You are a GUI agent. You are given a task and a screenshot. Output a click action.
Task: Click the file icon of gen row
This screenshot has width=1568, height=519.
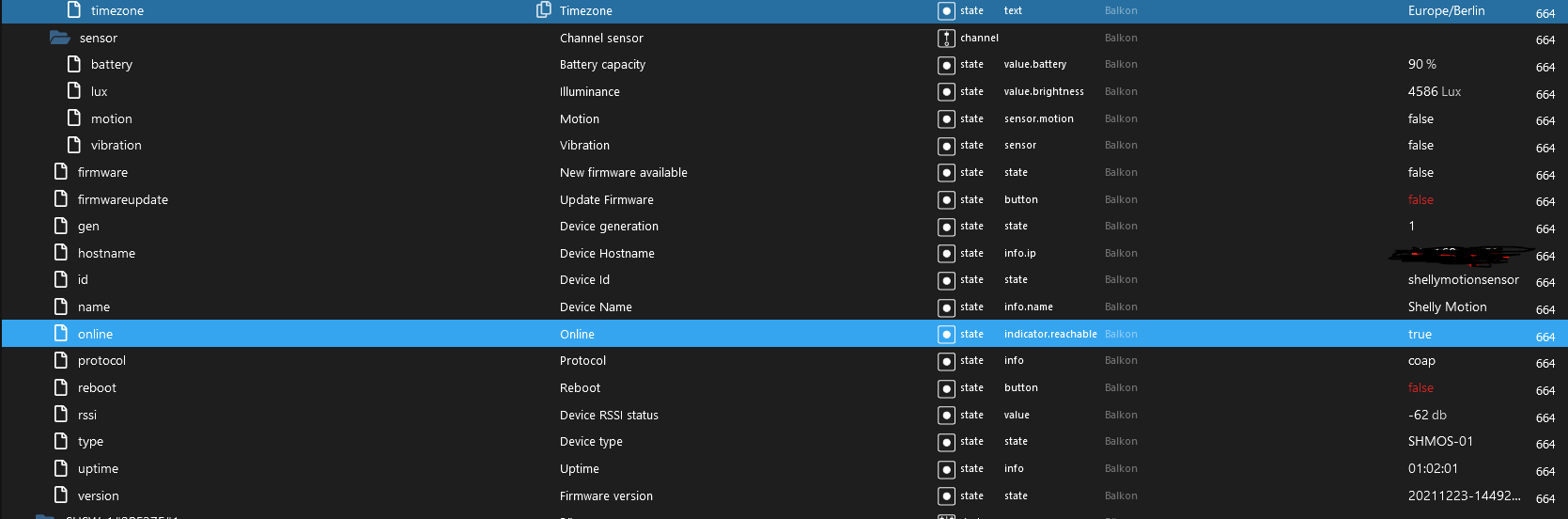(61, 226)
